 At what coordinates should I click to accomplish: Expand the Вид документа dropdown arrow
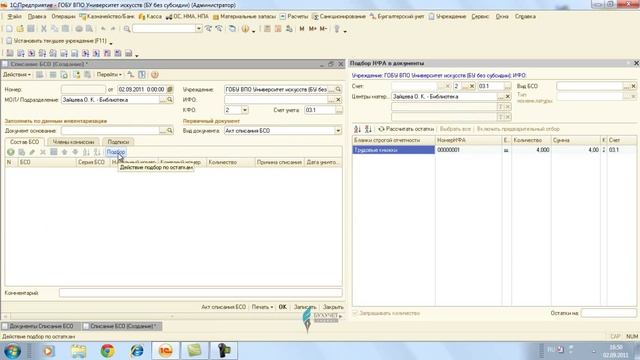click(338, 131)
